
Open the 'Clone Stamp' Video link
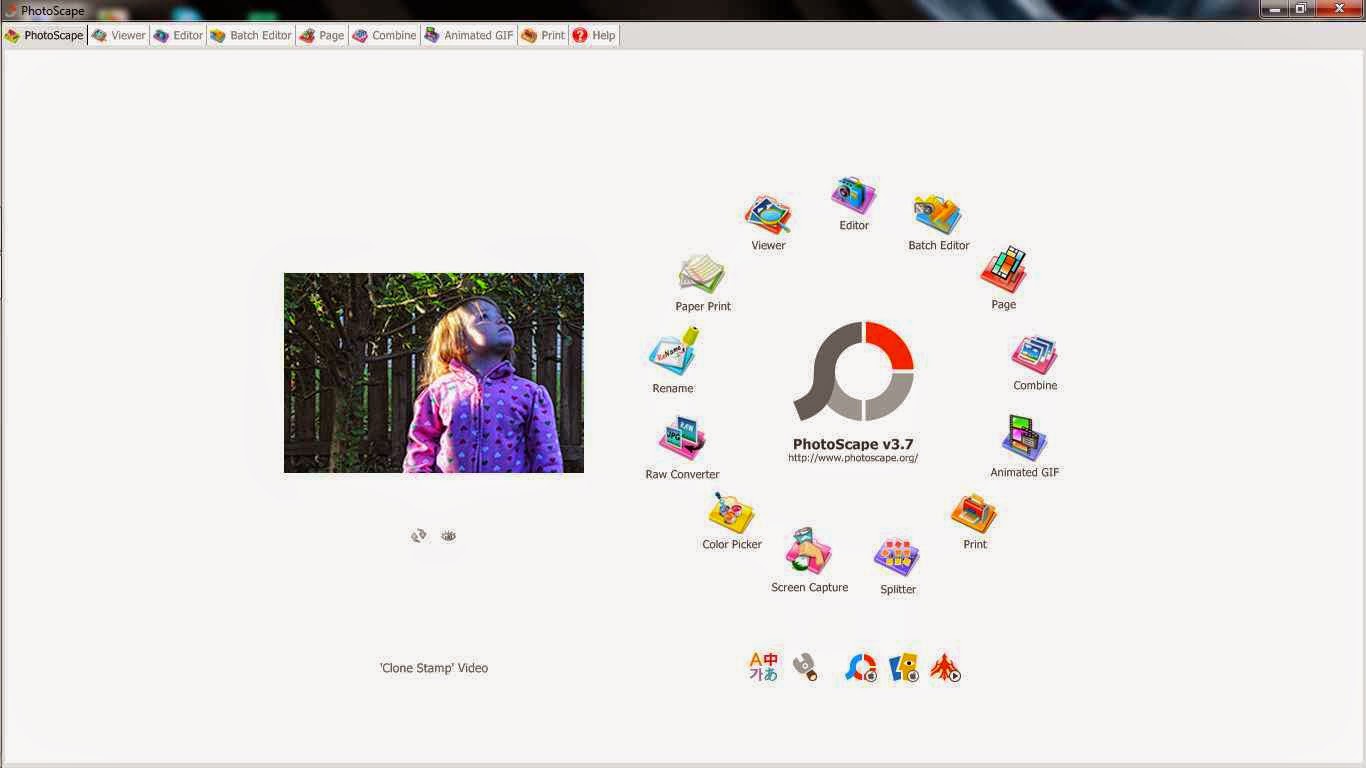coord(434,668)
